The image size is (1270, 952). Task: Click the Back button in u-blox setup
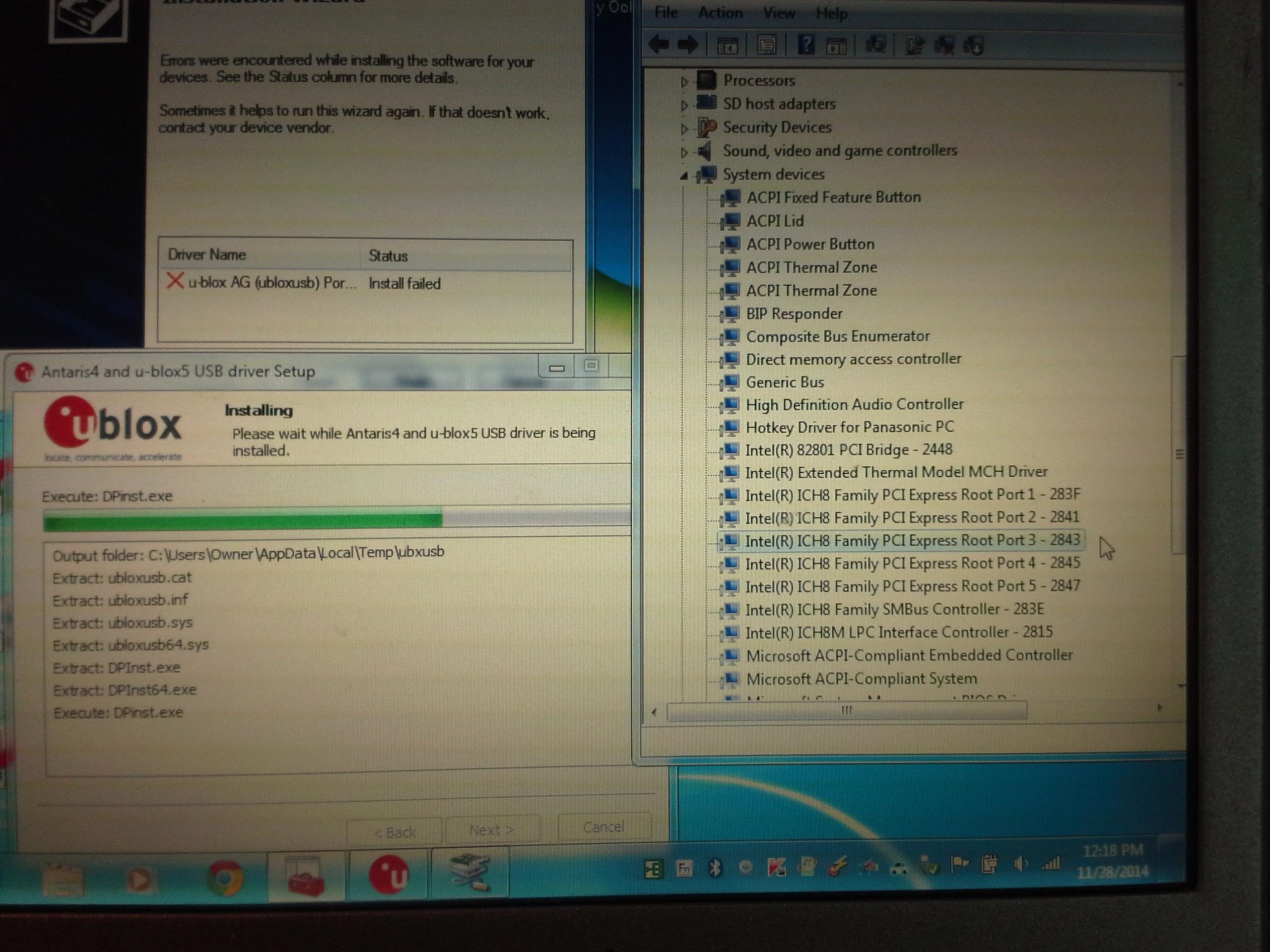coord(395,832)
